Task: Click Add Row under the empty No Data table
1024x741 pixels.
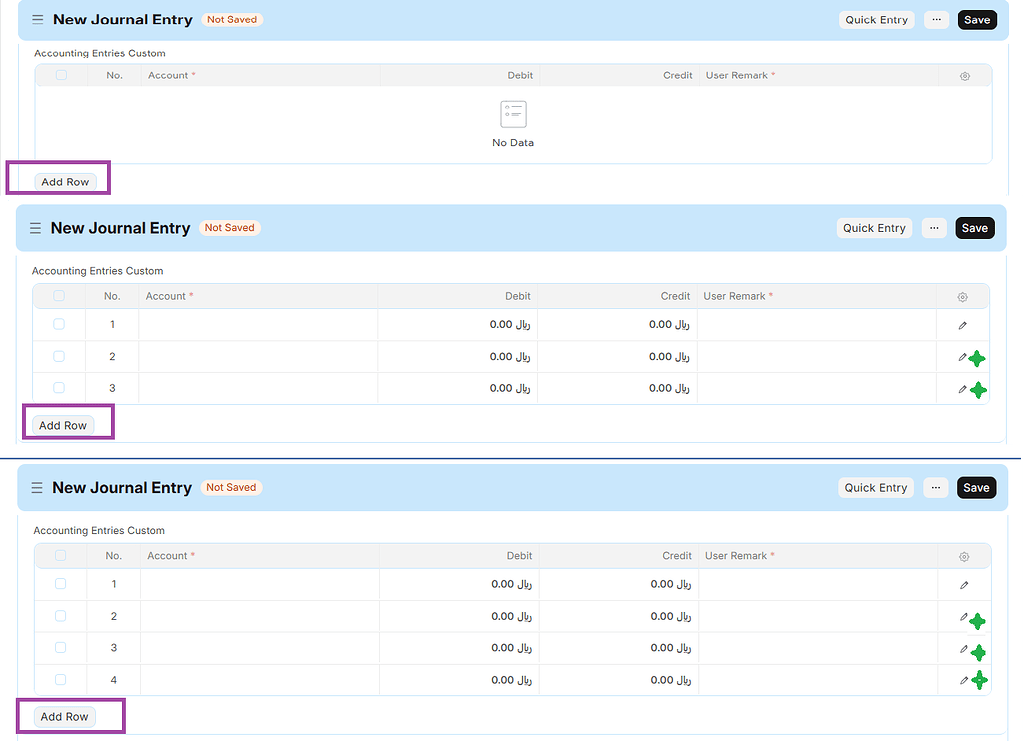Action: pos(65,182)
